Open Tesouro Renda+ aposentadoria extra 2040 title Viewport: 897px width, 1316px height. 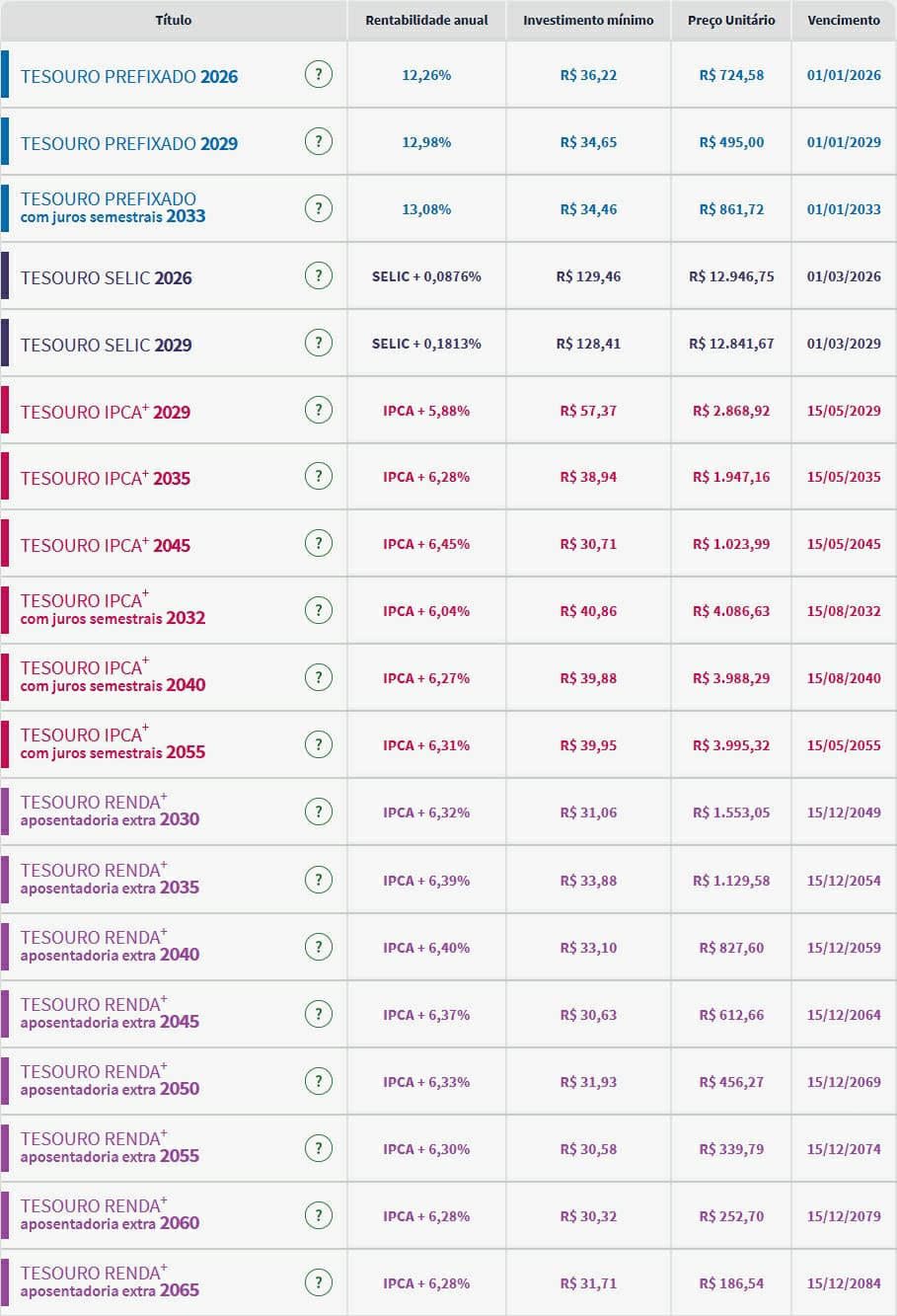click(x=110, y=946)
